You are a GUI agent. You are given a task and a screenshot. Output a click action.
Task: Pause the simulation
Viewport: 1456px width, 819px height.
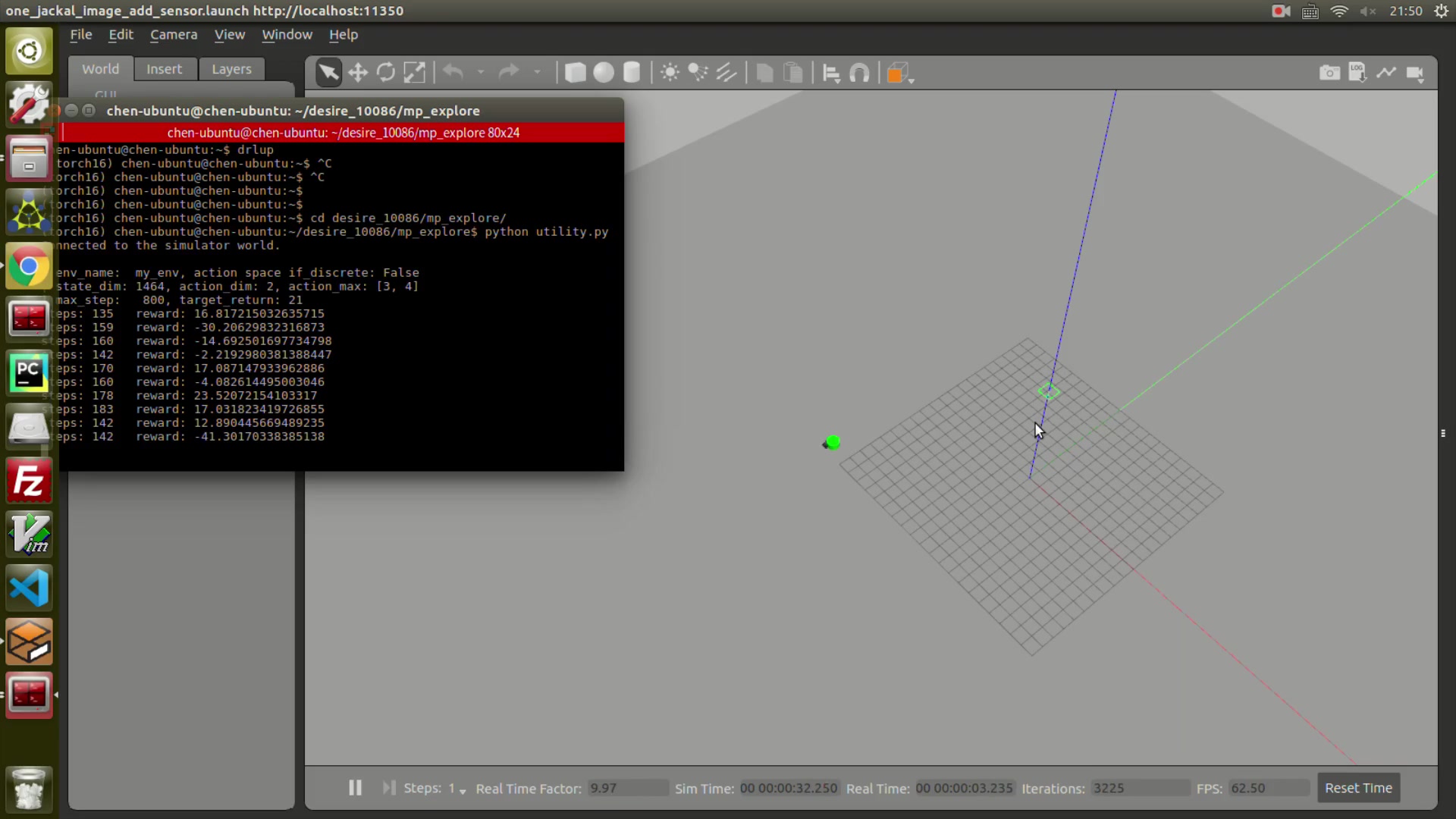pyautogui.click(x=355, y=788)
